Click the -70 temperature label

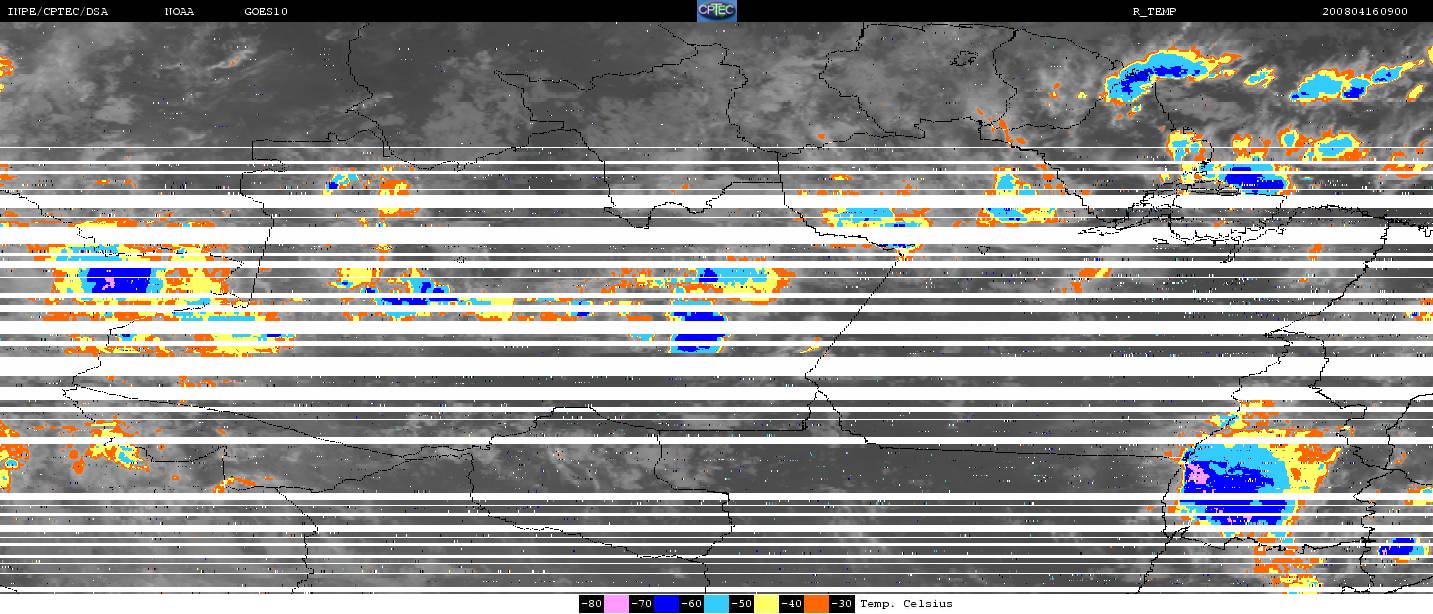coord(642,604)
